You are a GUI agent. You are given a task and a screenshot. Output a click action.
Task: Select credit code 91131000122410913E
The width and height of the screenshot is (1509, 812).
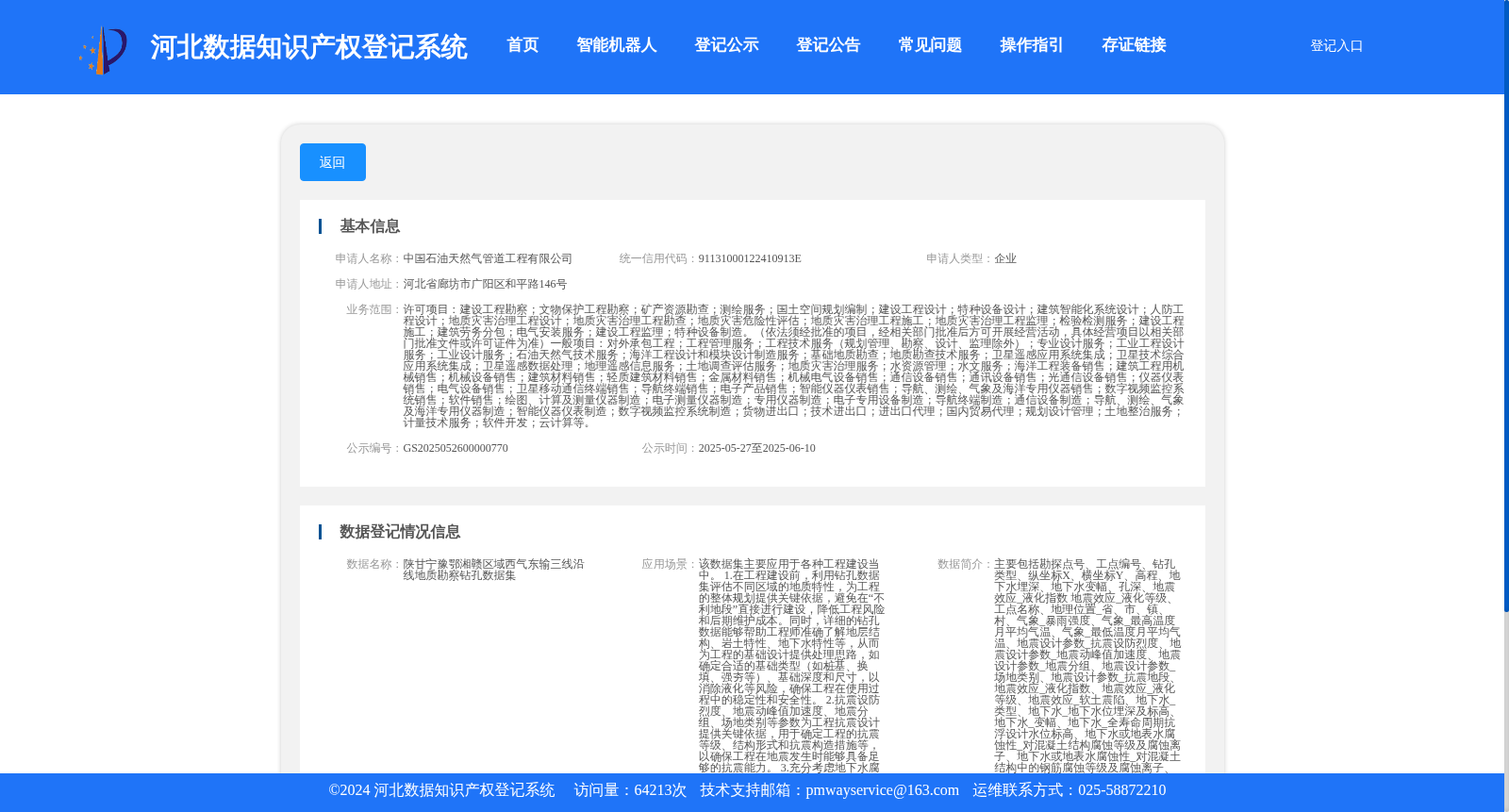[750, 258]
